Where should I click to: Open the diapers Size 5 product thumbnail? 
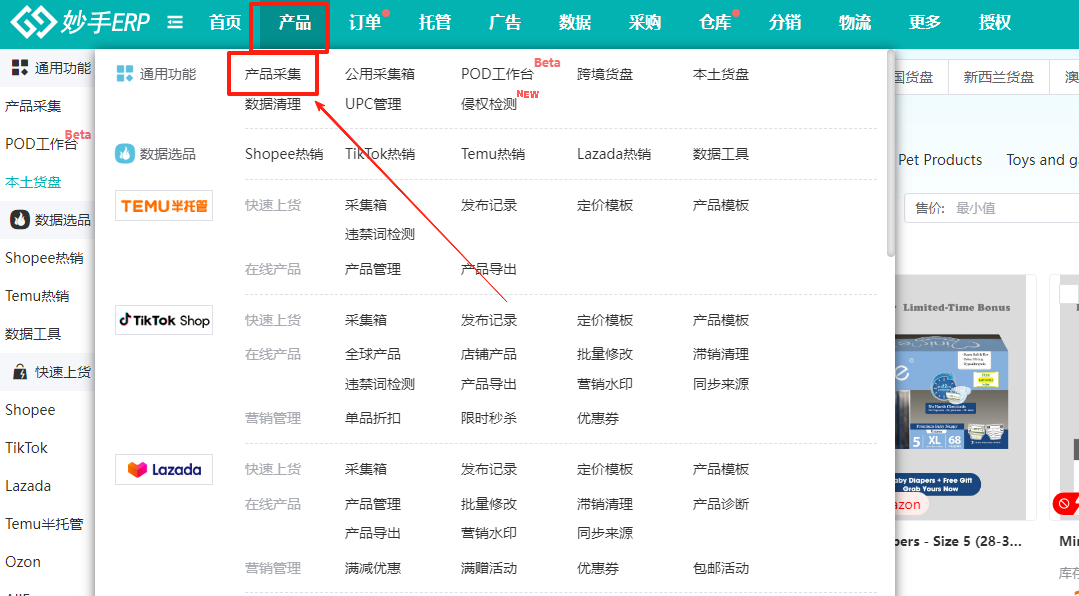[963, 397]
